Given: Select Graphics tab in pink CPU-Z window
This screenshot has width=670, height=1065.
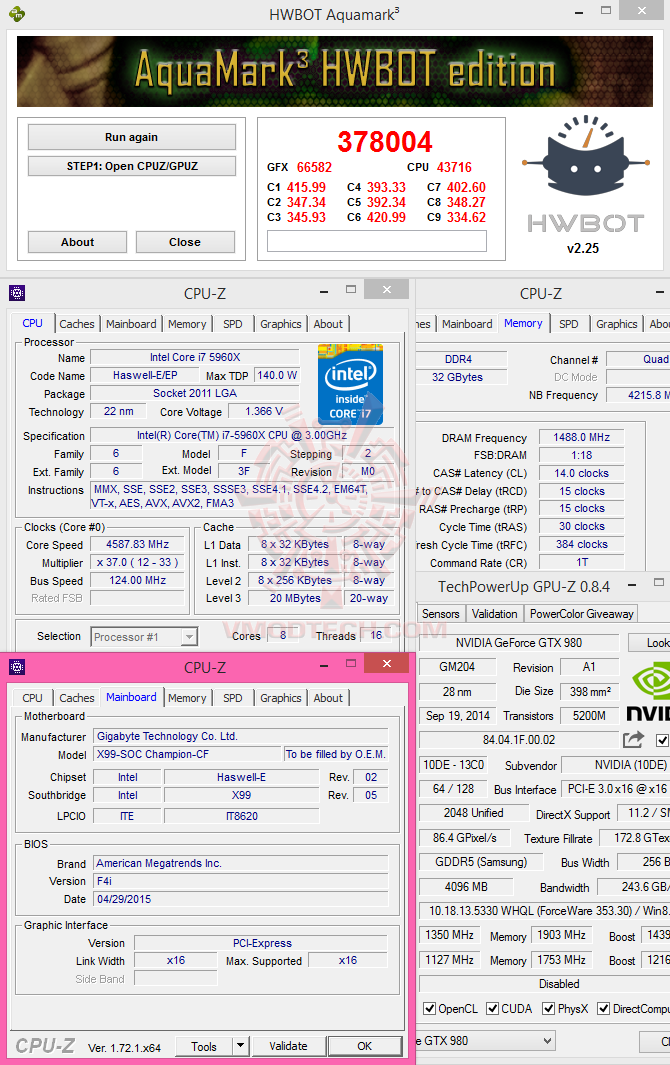Looking at the screenshot, I should click(x=281, y=698).
